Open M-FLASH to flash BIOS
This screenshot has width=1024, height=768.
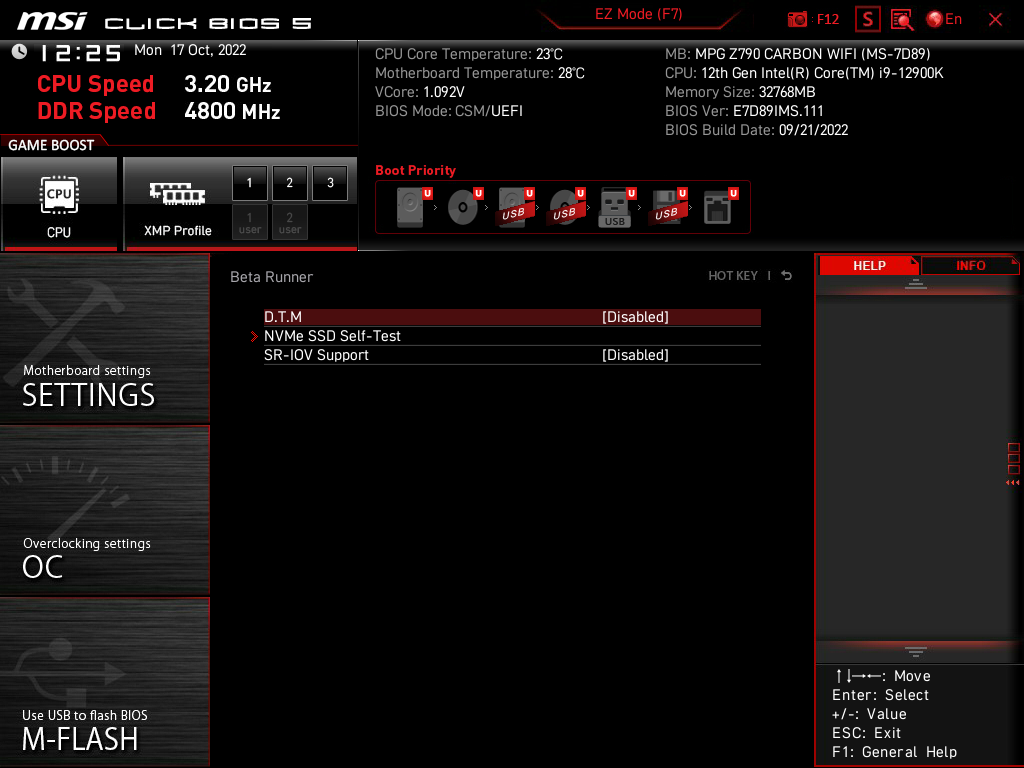[x=105, y=683]
